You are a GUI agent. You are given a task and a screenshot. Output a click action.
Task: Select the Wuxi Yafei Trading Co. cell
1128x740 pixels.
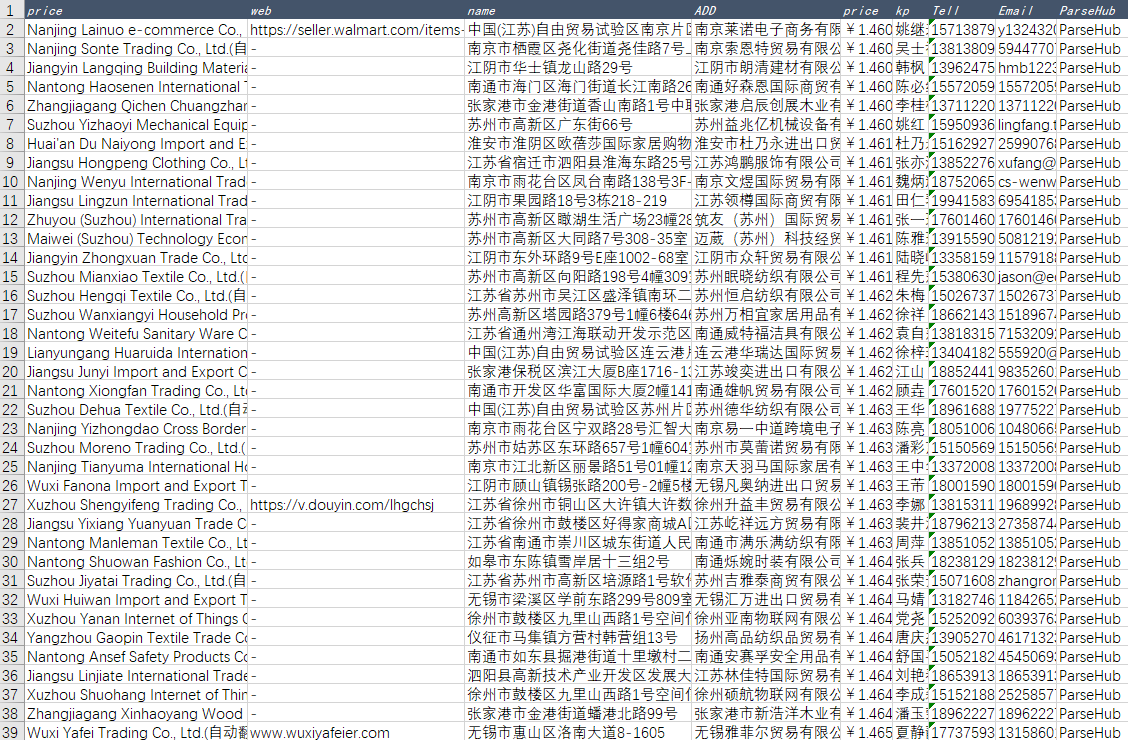click(x=136, y=732)
